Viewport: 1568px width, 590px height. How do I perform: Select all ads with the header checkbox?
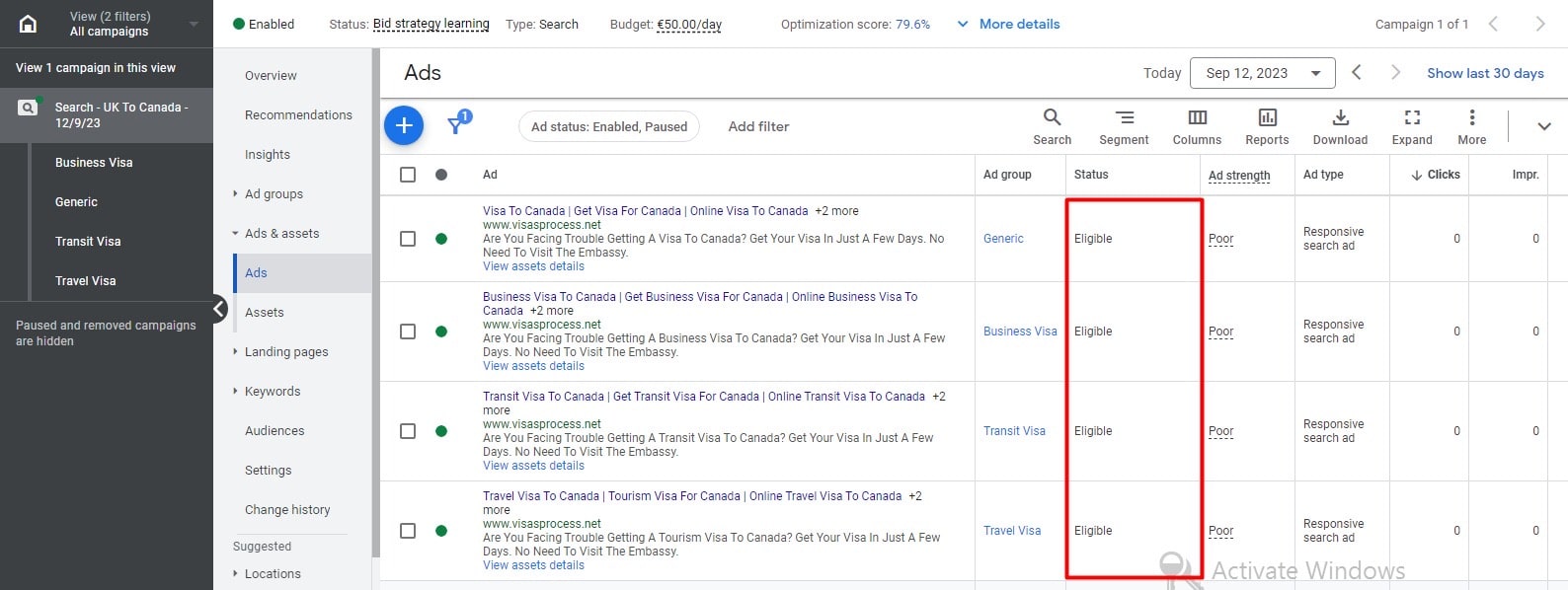coord(408,175)
